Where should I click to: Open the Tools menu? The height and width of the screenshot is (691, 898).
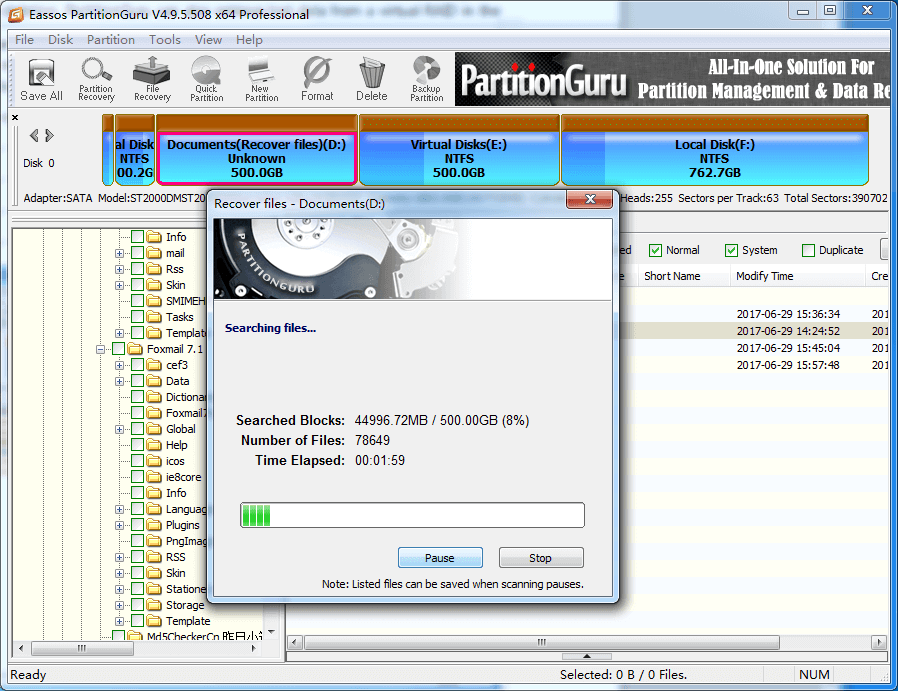tap(165, 40)
